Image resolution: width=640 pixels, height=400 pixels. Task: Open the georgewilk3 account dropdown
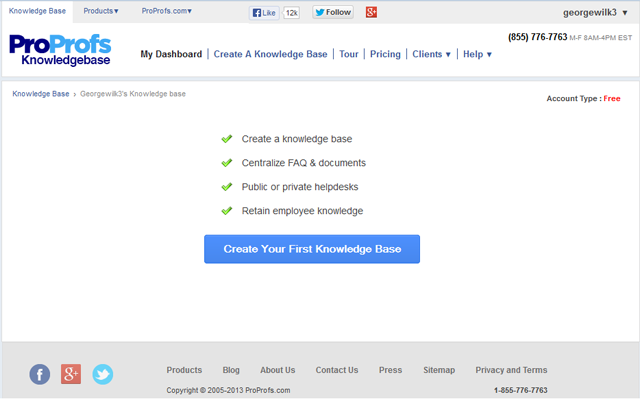pyautogui.click(x=596, y=13)
